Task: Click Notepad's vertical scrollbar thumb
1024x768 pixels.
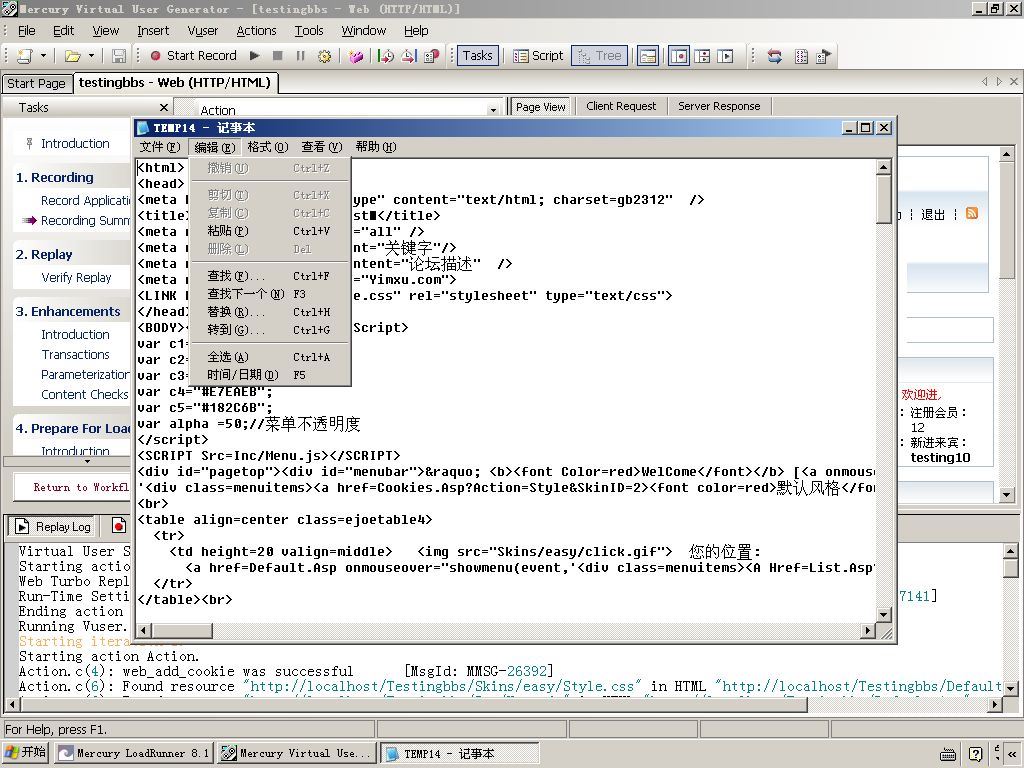Action: pyautogui.click(x=884, y=200)
